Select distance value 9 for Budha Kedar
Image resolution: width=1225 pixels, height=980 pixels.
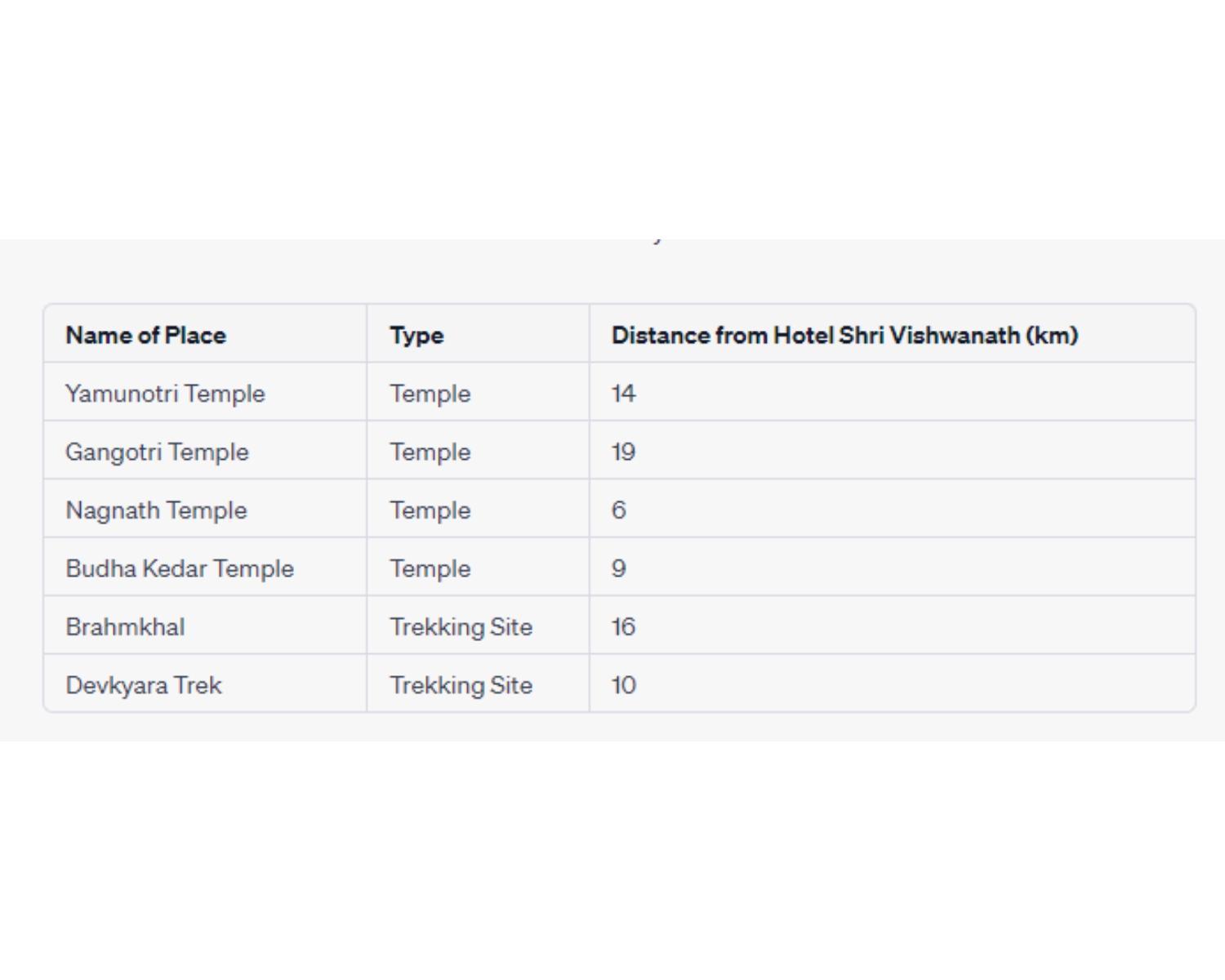(x=619, y=568)
